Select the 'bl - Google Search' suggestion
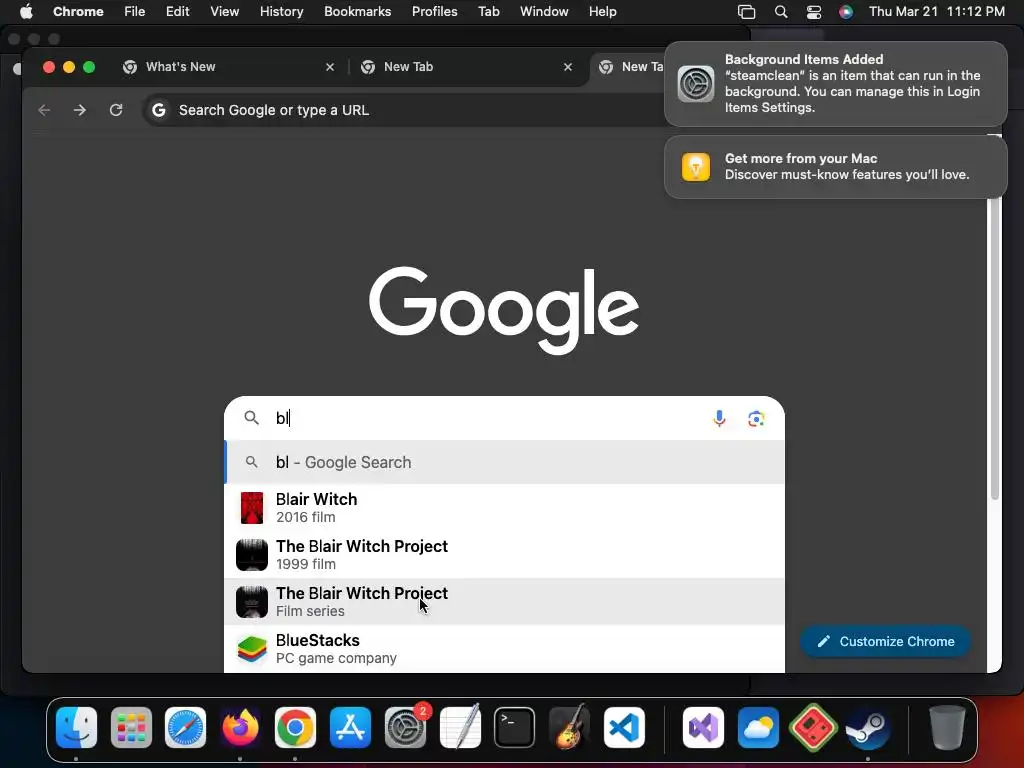This screenshot has height=768, width=1024. pos(504,462)
